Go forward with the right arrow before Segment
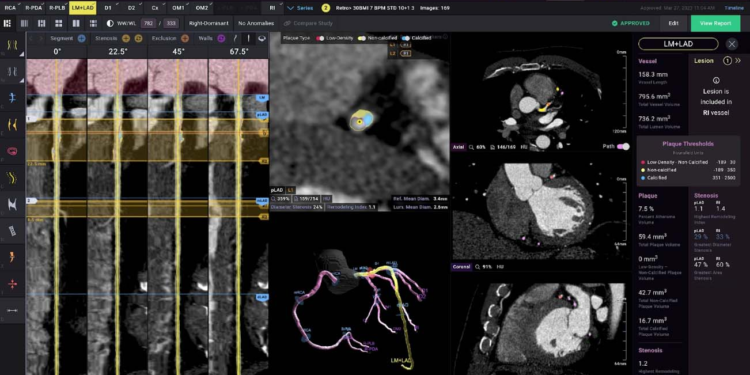 41,38
